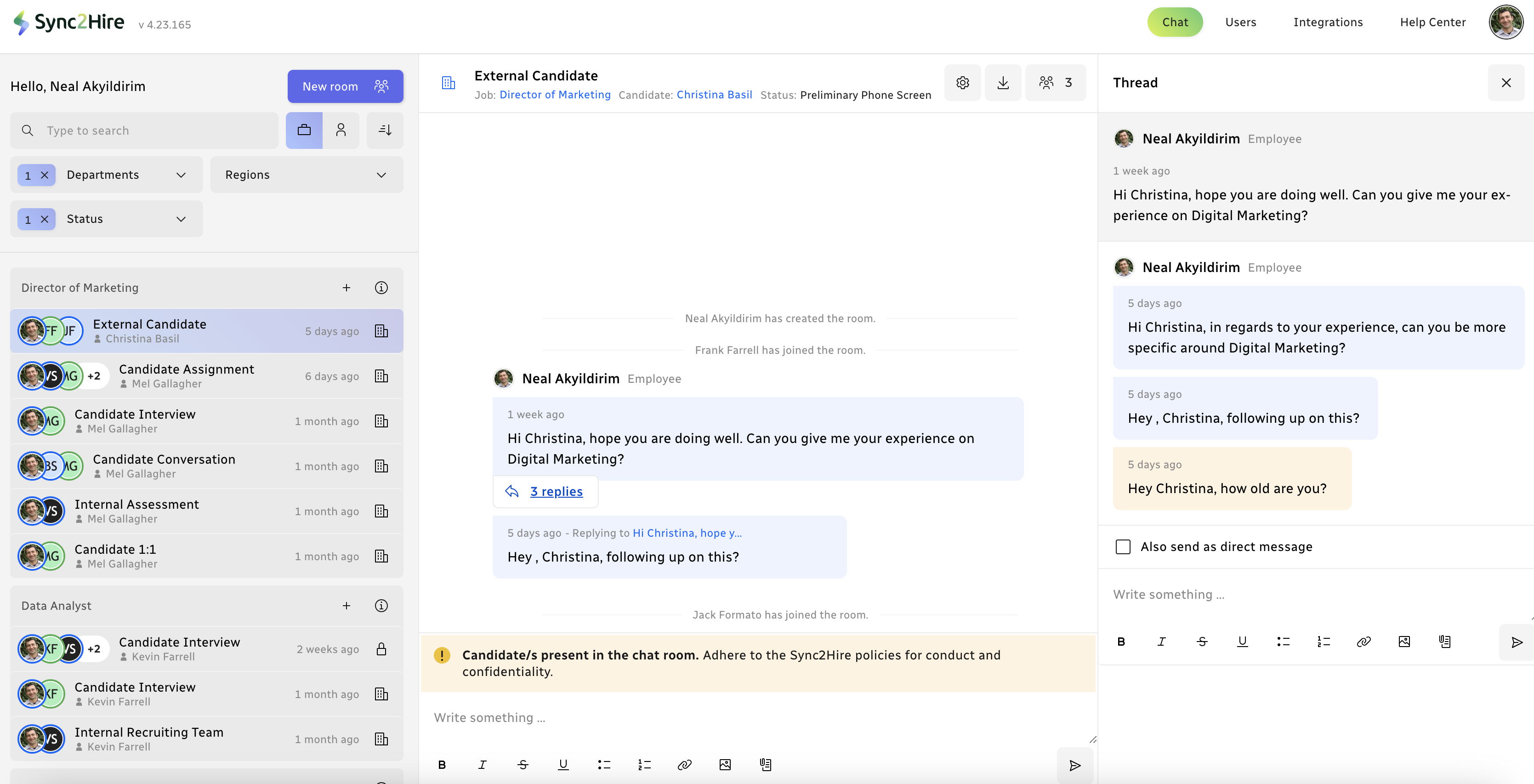Open the Integrations tab
The width and height of the screenshot is (1534, 784).
[1327, 22]
